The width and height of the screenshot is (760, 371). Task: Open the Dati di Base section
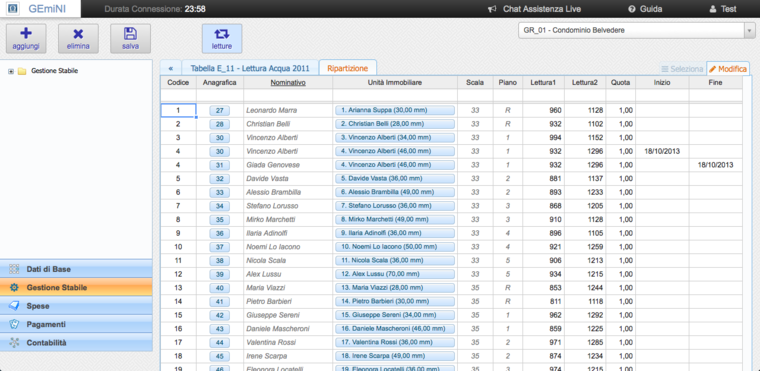point(76,269)
